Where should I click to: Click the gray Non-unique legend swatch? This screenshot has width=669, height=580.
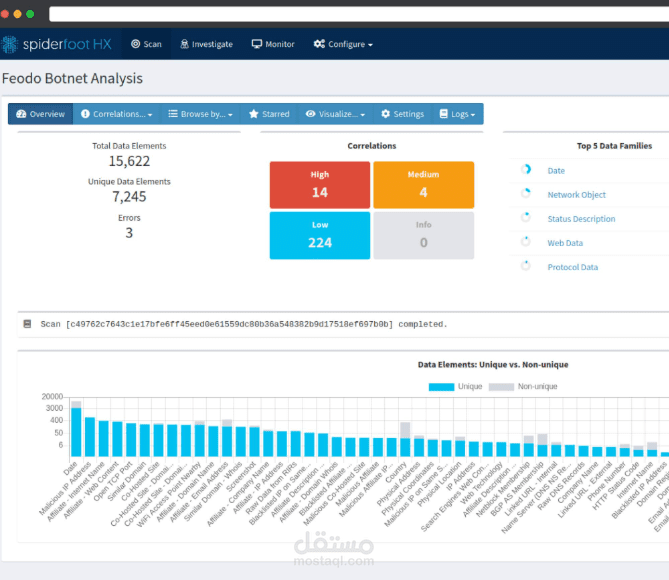501,387
